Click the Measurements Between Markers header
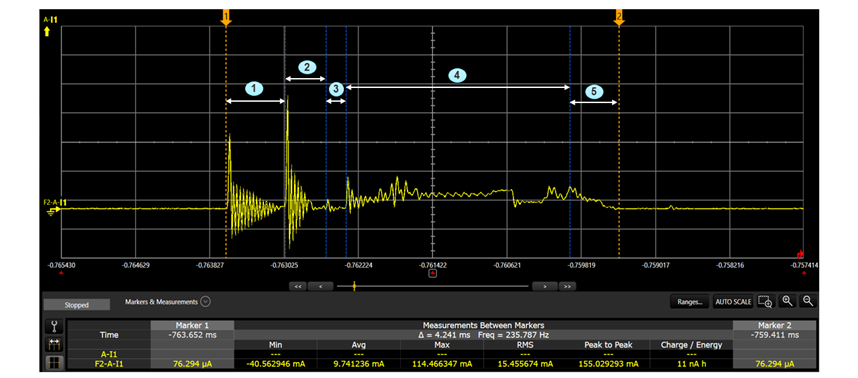Screen dimensions: 858x378 [x=483, y=325]
